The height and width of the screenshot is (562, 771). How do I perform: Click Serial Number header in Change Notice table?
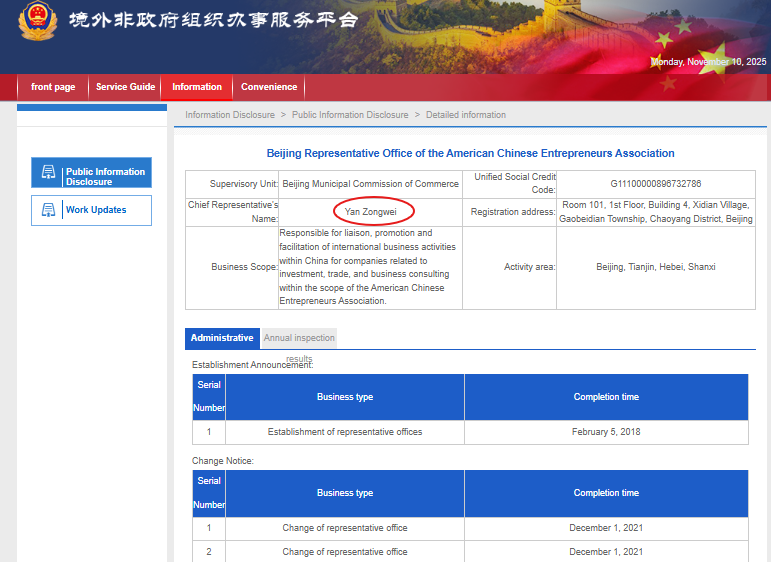coord(209,493)
